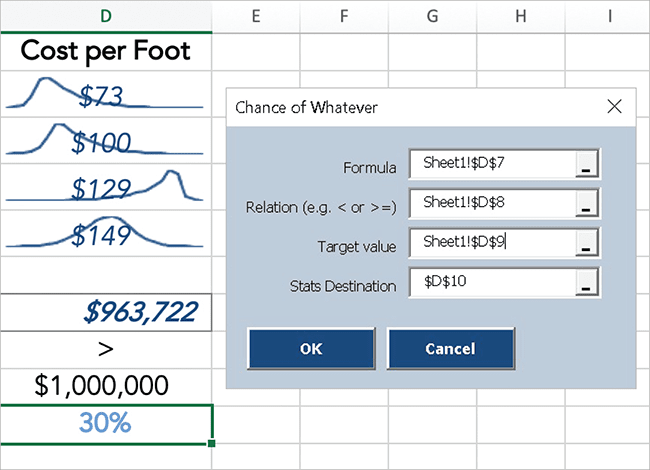Focus the Formula input field
The image size is (650, 470).
pyautogui.click(x=492, y=164)
